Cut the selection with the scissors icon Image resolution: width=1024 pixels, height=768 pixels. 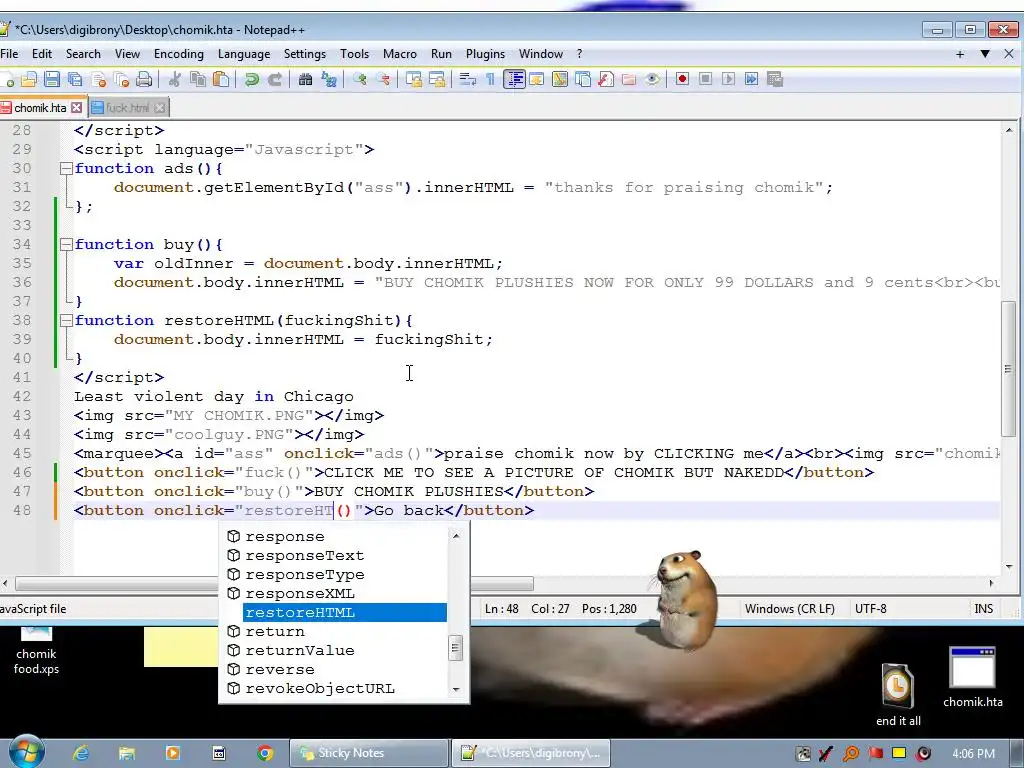pyautogui.click(x=174, y=80)
